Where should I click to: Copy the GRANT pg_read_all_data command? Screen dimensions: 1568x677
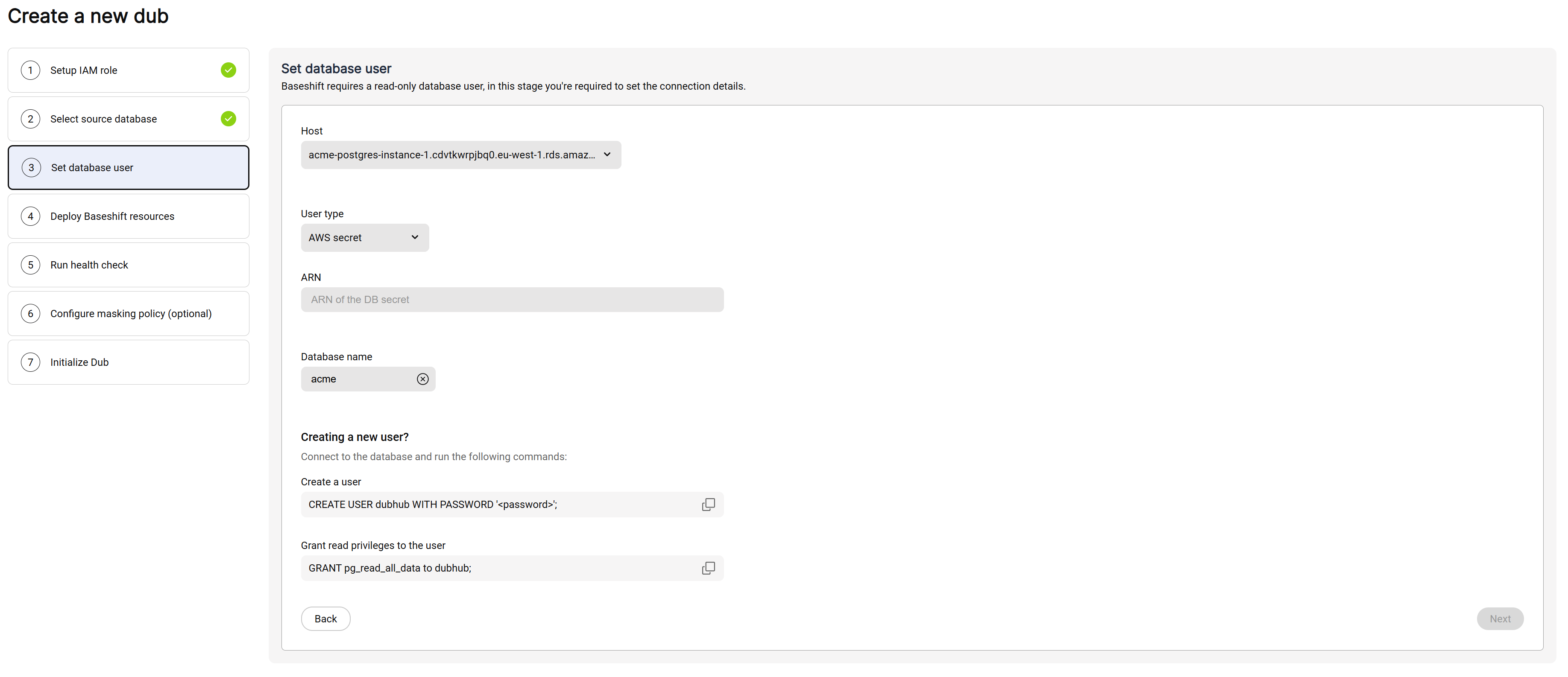tap(708, 568)
